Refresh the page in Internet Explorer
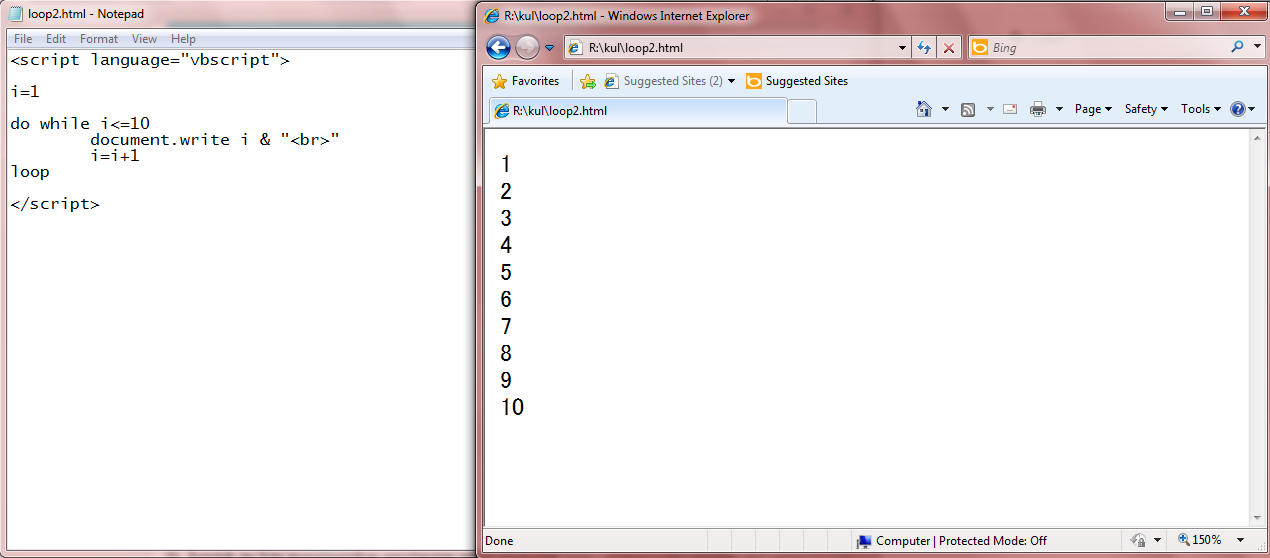Screen dimensions: 1270x558 click(924, 47)
